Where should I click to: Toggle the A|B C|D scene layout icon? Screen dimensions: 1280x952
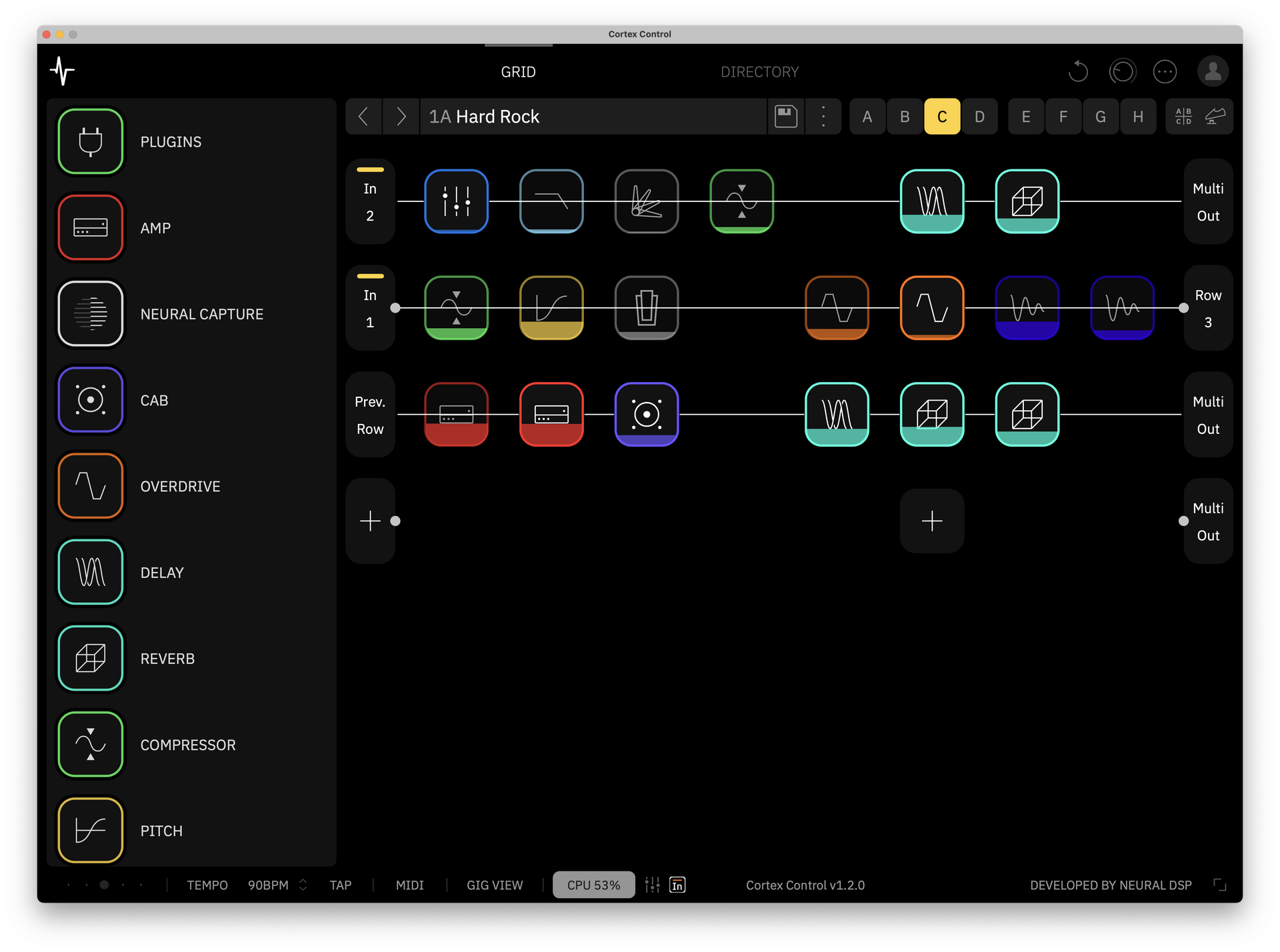(x=1183, y=117)
